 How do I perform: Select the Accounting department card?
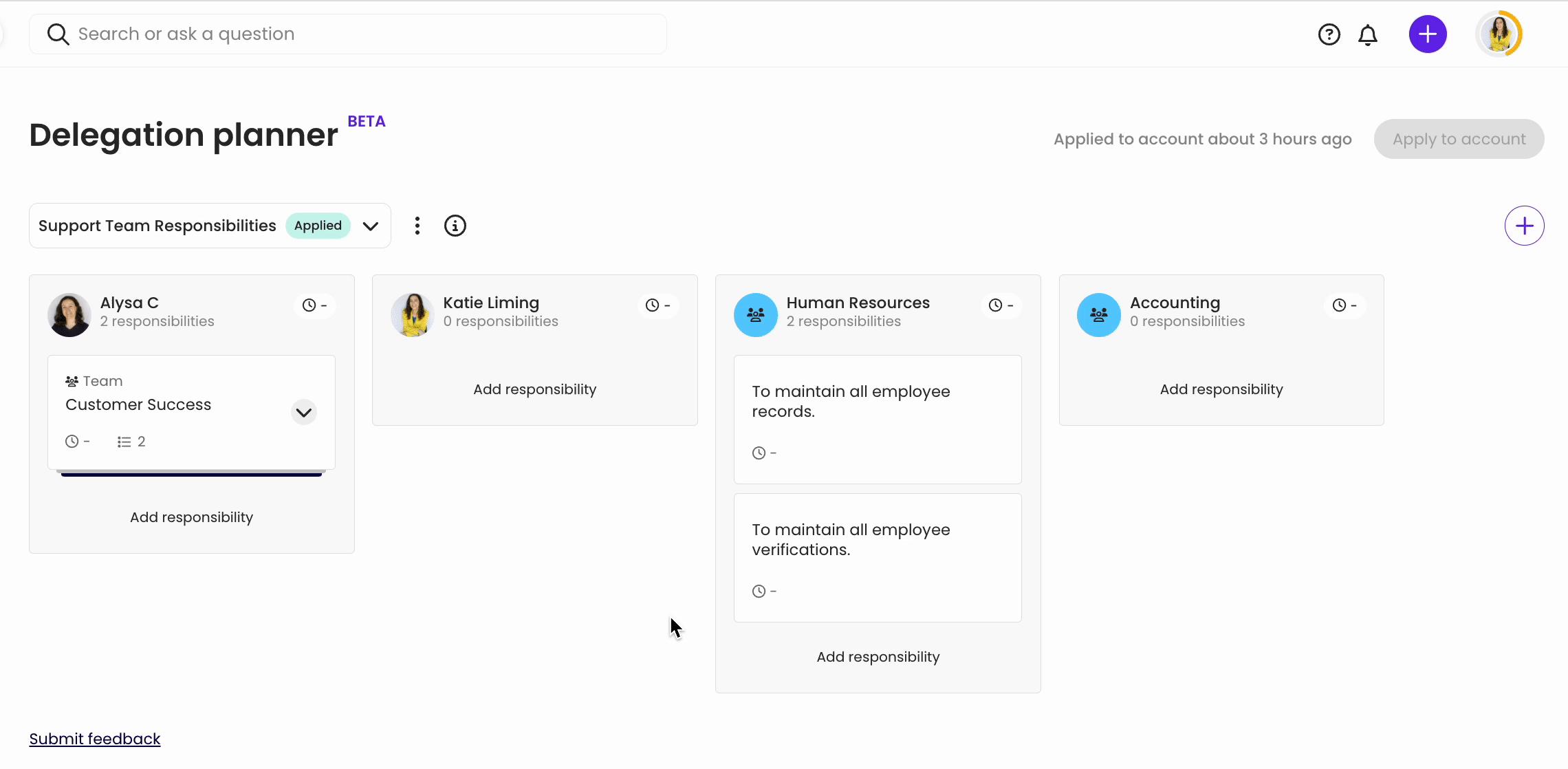point(1220,310)
